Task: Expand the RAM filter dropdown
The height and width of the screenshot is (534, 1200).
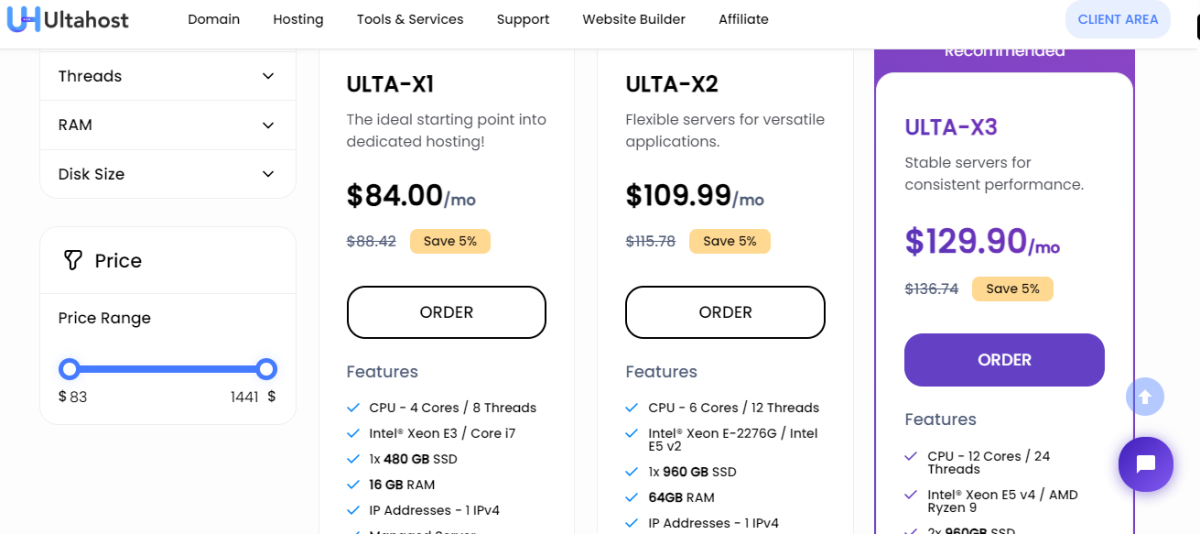Action: (268, 125)
